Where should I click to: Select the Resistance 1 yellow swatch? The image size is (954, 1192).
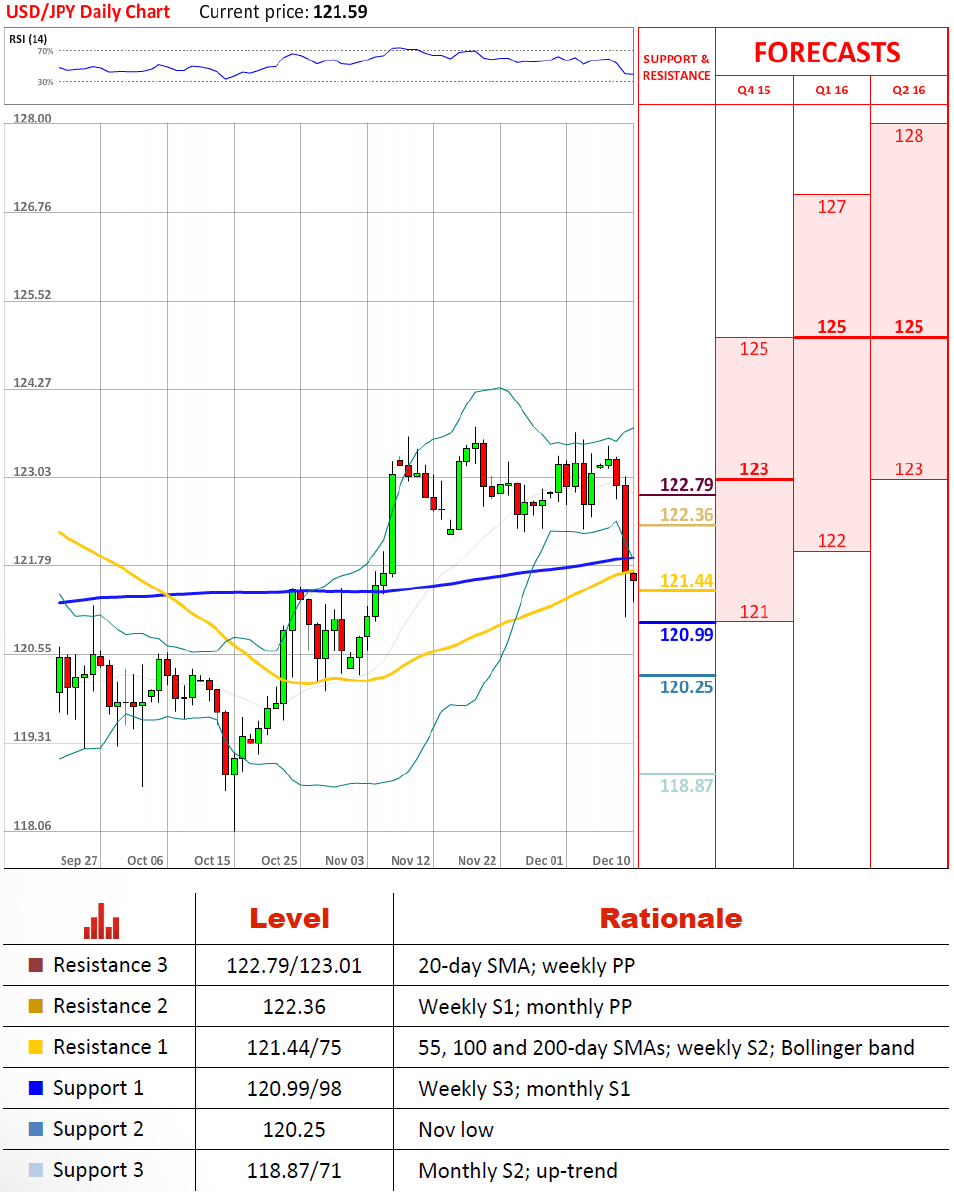click(36, 1047)
